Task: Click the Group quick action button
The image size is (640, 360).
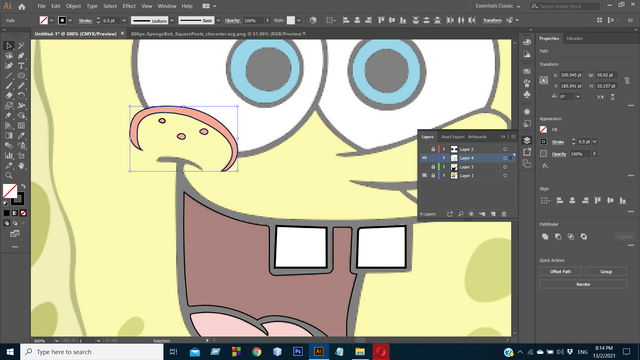Action: click(x=606, y=271)
